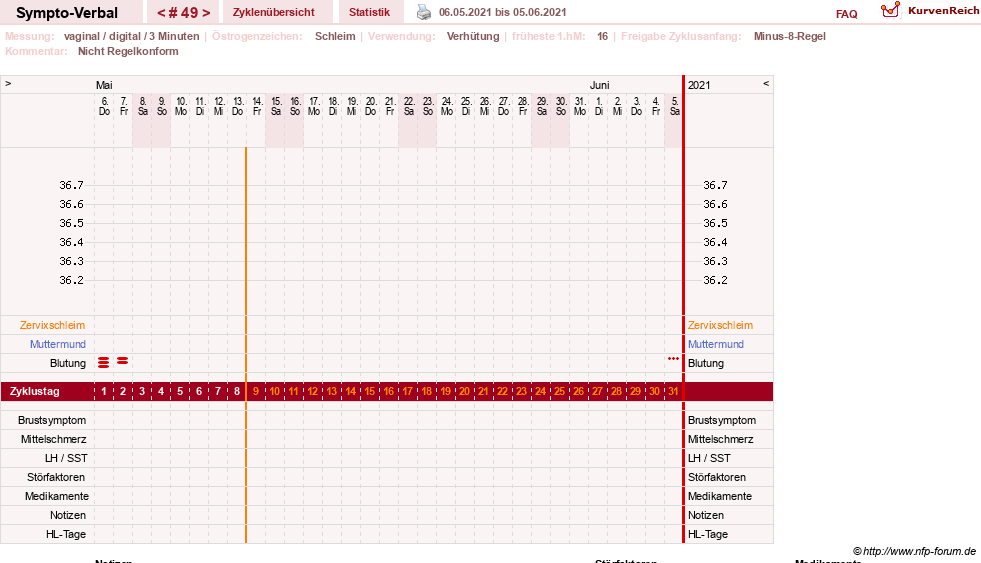Click the left Blutung row label

click(68, 363)
